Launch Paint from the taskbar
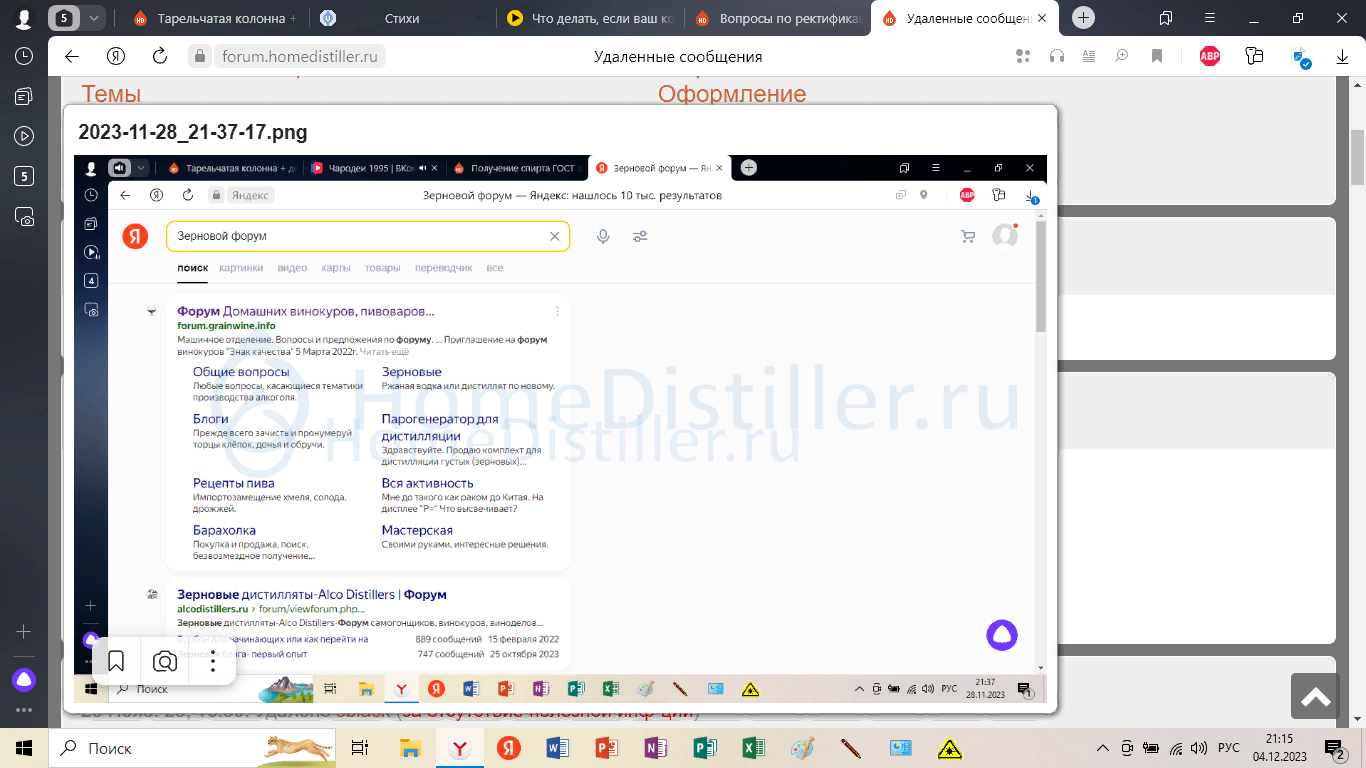1366x768 pixels. pyautogui.click(x=803, y=748)
